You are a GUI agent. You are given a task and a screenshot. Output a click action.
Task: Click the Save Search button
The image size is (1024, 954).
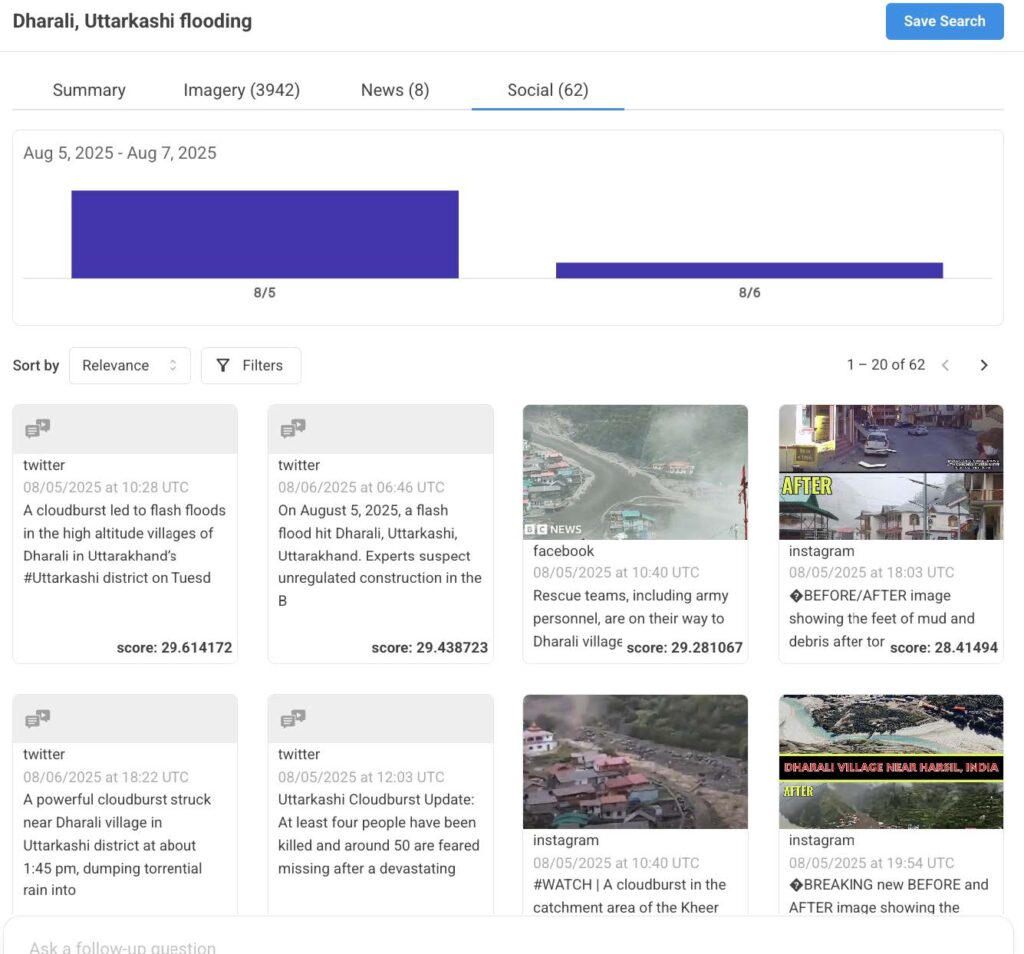[x=944, y=21]
